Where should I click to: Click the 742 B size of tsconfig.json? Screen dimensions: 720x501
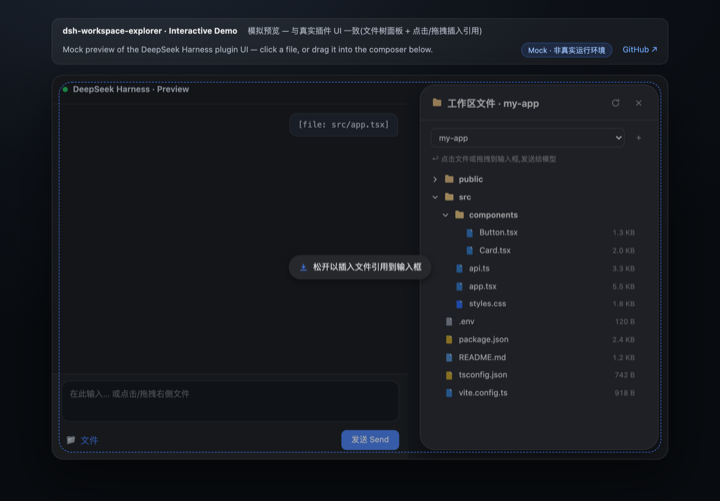(624, 375)
